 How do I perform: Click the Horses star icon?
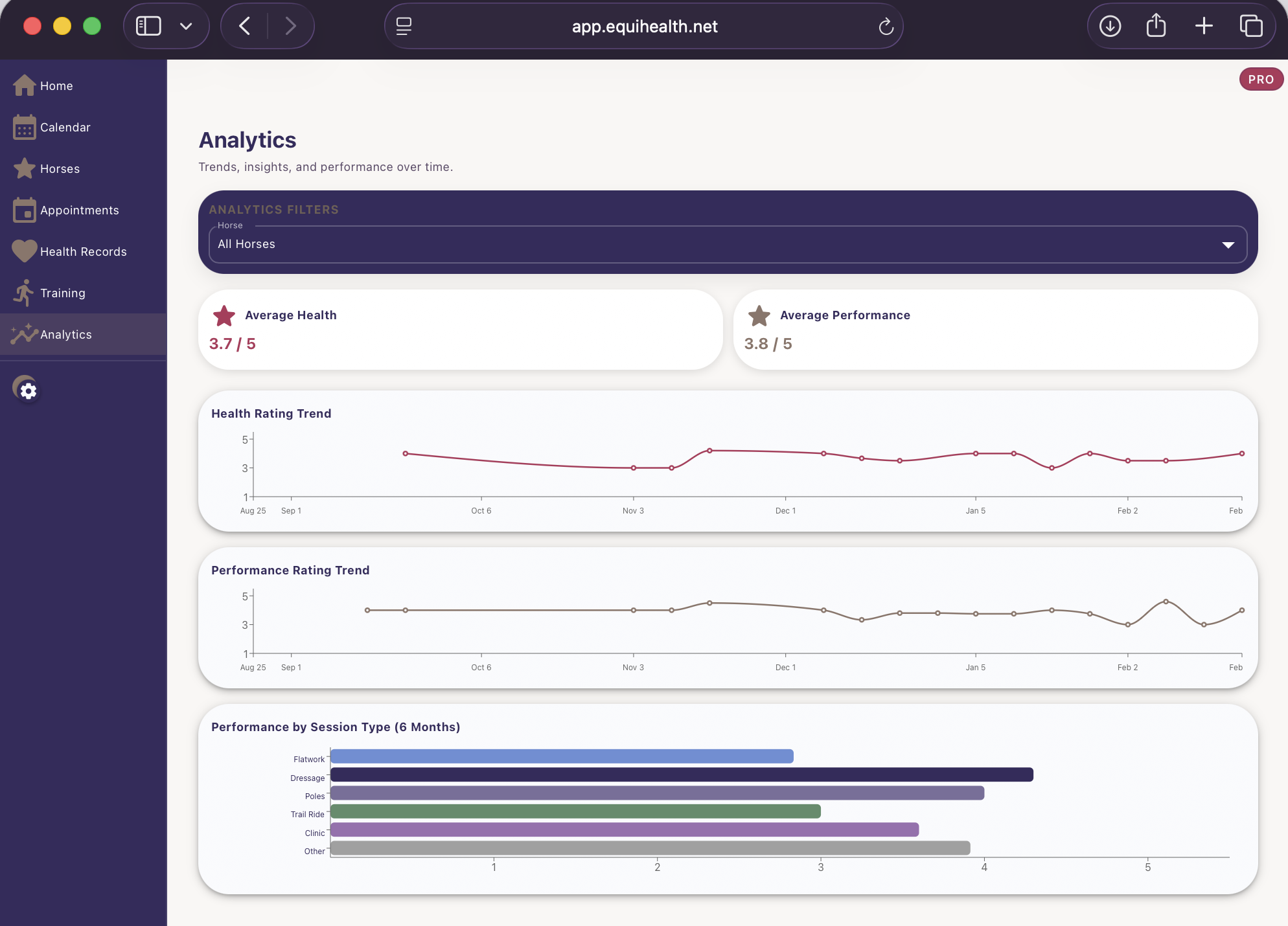24,168
